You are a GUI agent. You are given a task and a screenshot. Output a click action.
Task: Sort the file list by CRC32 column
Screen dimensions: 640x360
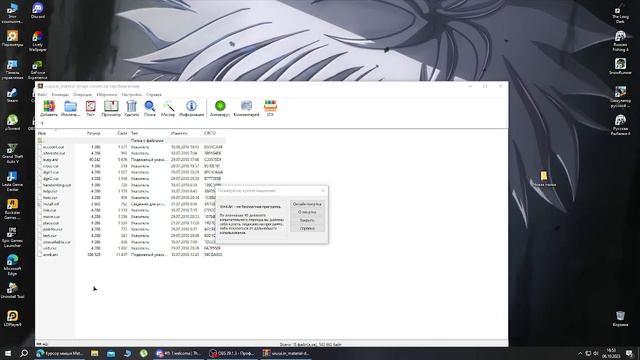213,133
